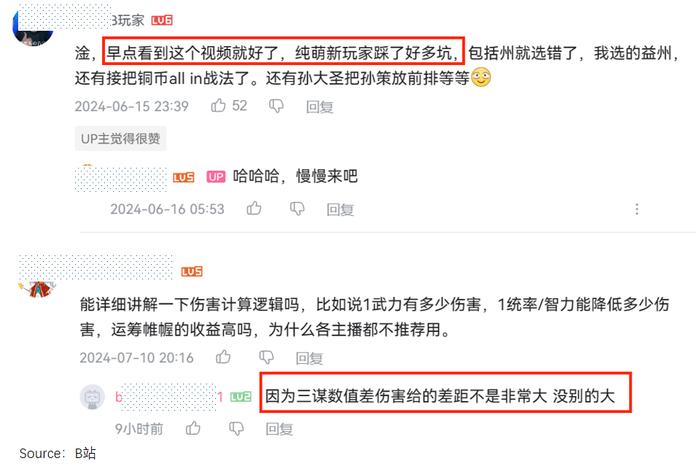Click the LV6 level badge
Image resolution: width=700 pixels, height=464 pixels.
[x=162, y=21]
